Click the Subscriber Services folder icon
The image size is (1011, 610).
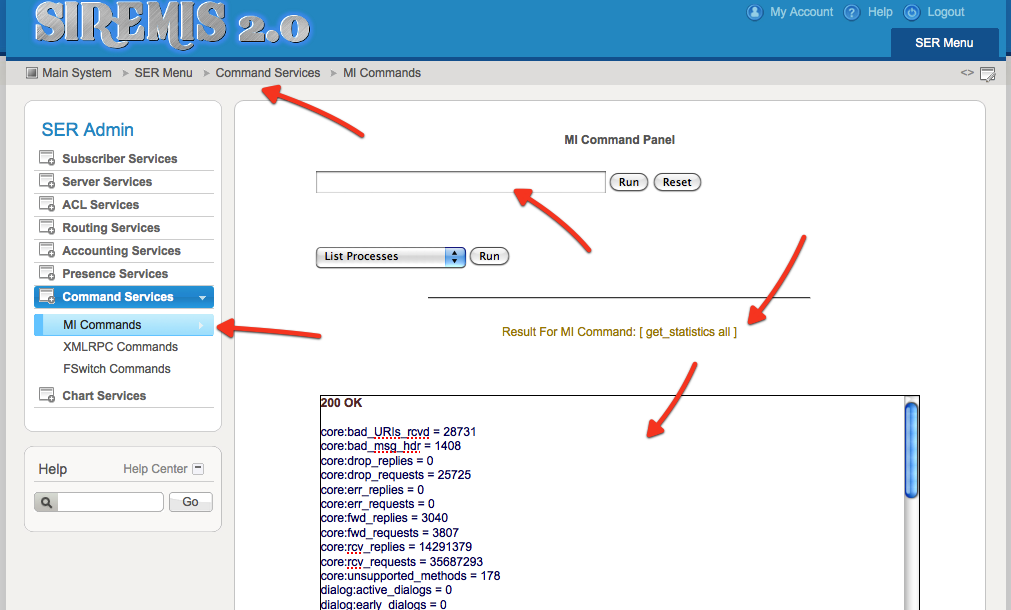coord(47,158)
